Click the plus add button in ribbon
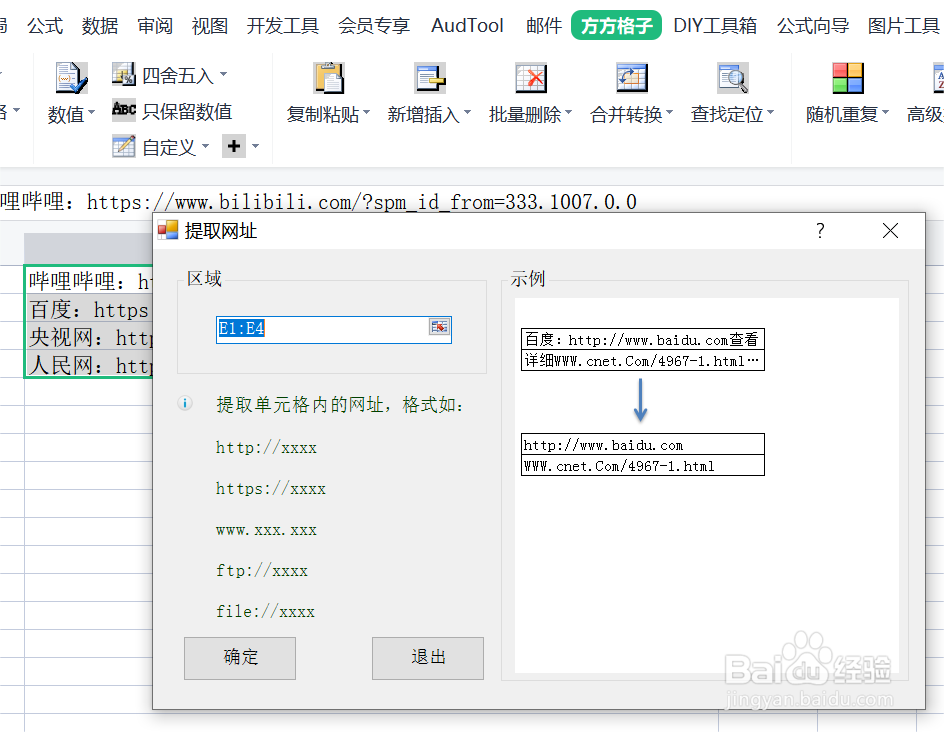Screen dimensions: 944x732 coord(234,146)
